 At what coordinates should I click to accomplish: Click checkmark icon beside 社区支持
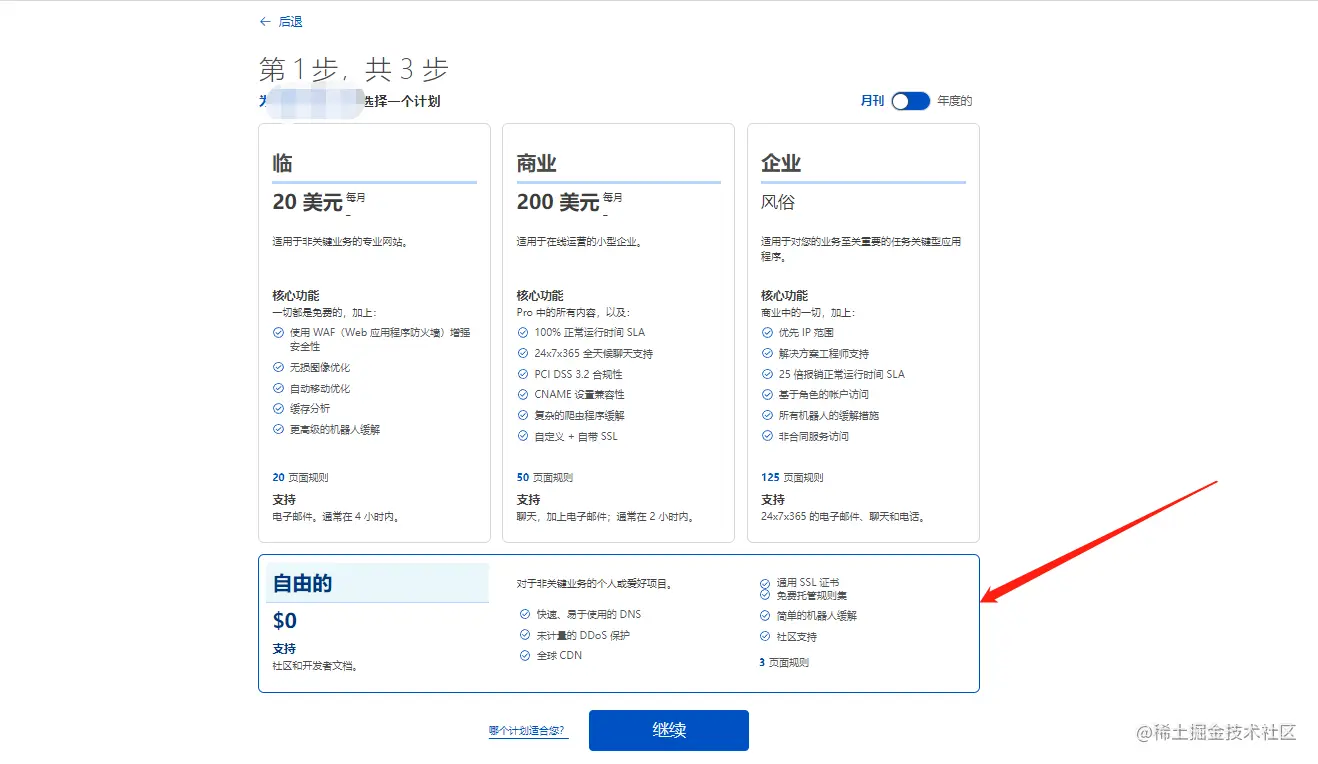[x=766, y=636]
